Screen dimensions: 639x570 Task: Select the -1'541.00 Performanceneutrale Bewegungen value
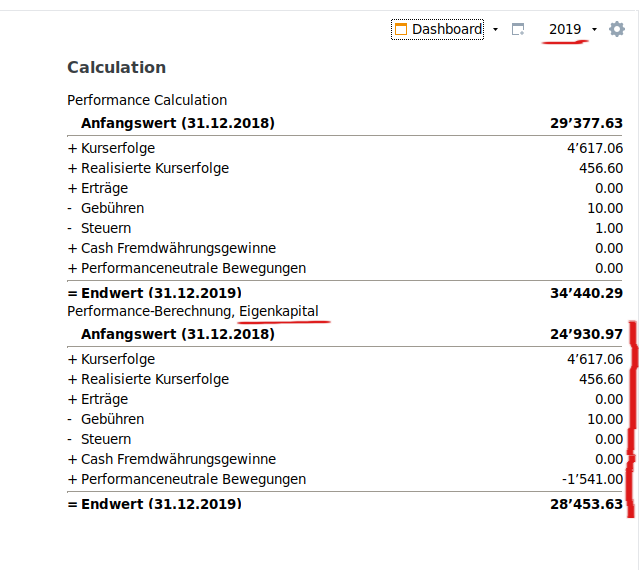(x=592, y=479)
